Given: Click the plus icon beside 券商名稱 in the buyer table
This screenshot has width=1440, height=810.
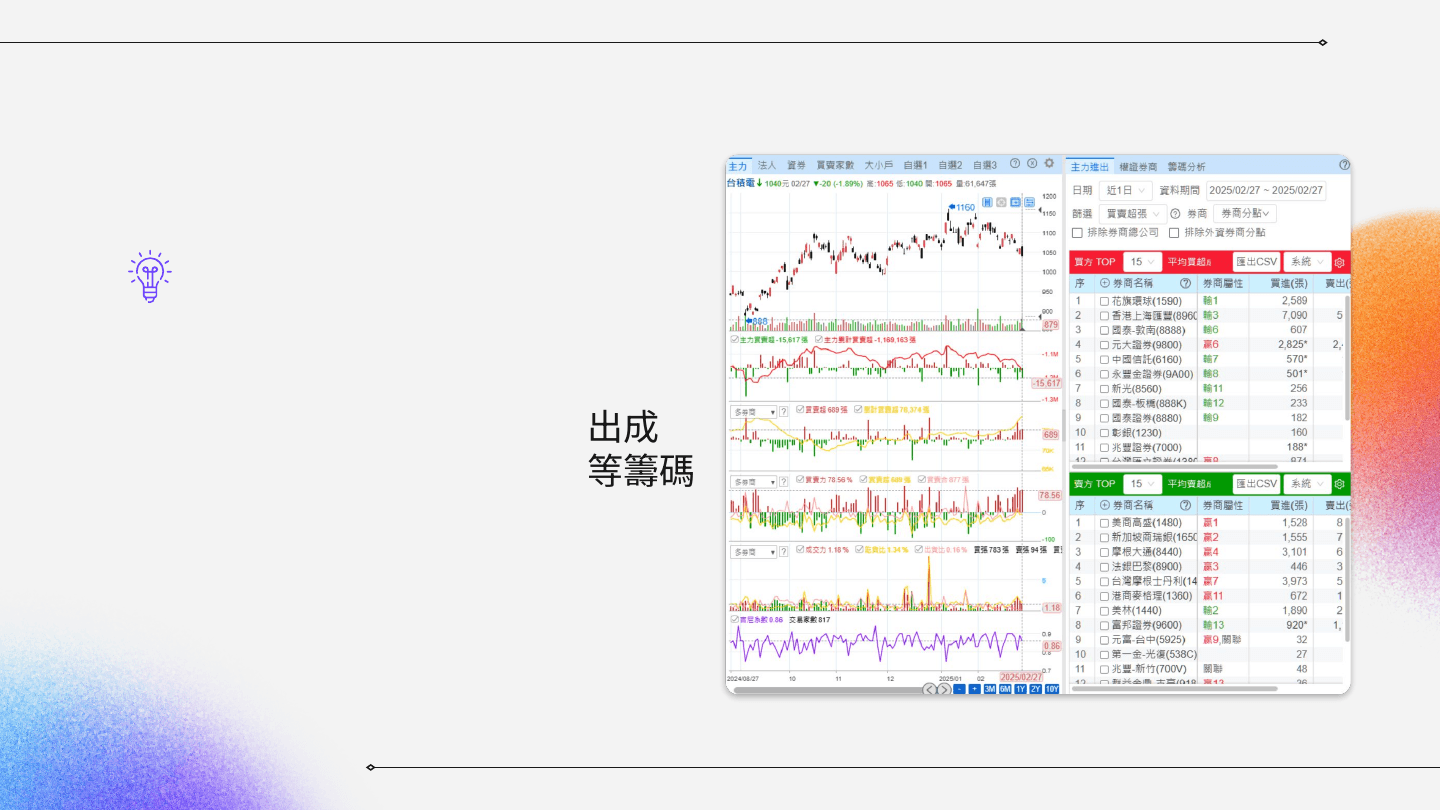Looking at the screenshot, I should click(1105, 284).
